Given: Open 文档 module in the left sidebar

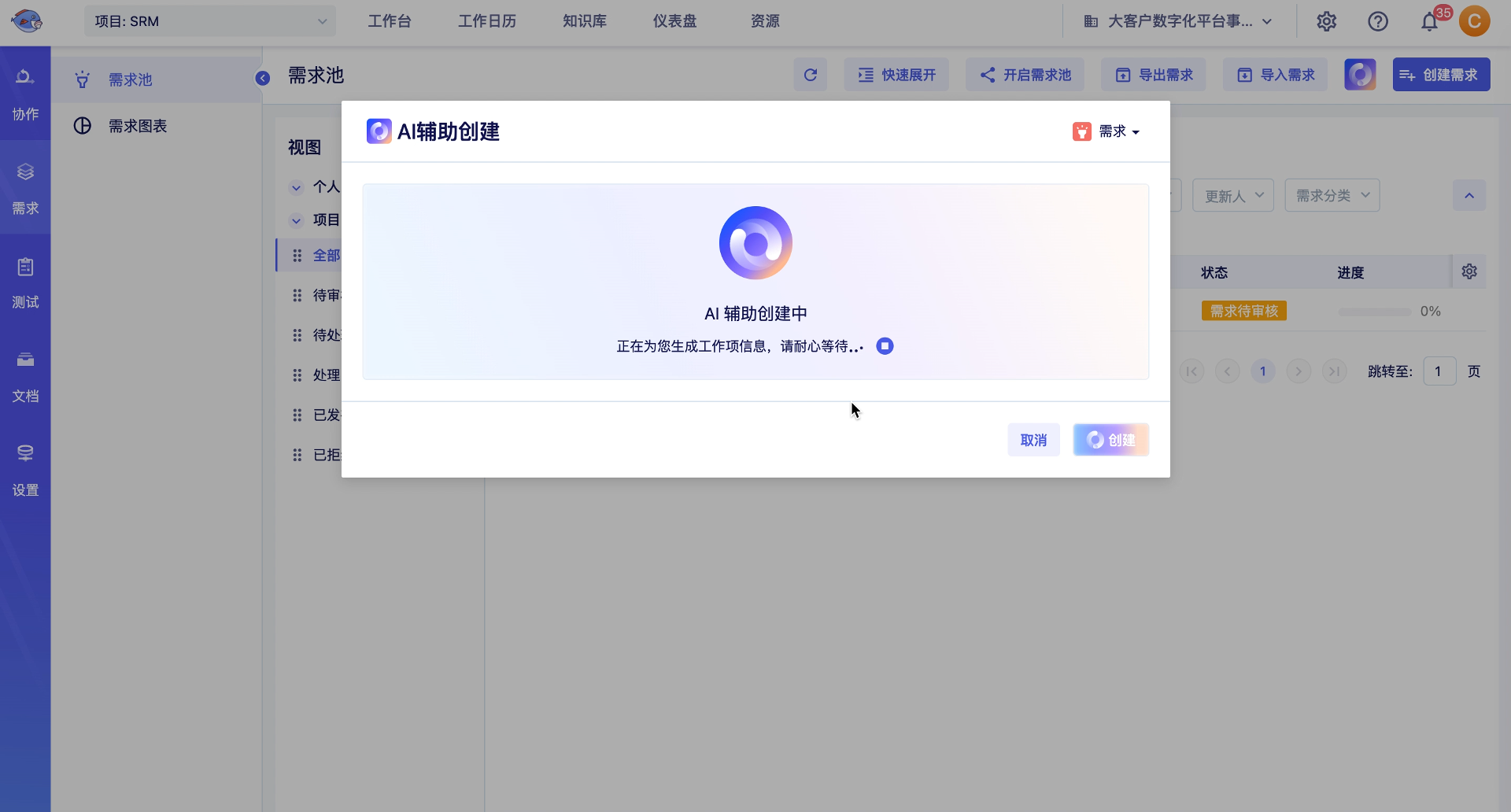Looking at the screenshot, I should tap(25, 375).
